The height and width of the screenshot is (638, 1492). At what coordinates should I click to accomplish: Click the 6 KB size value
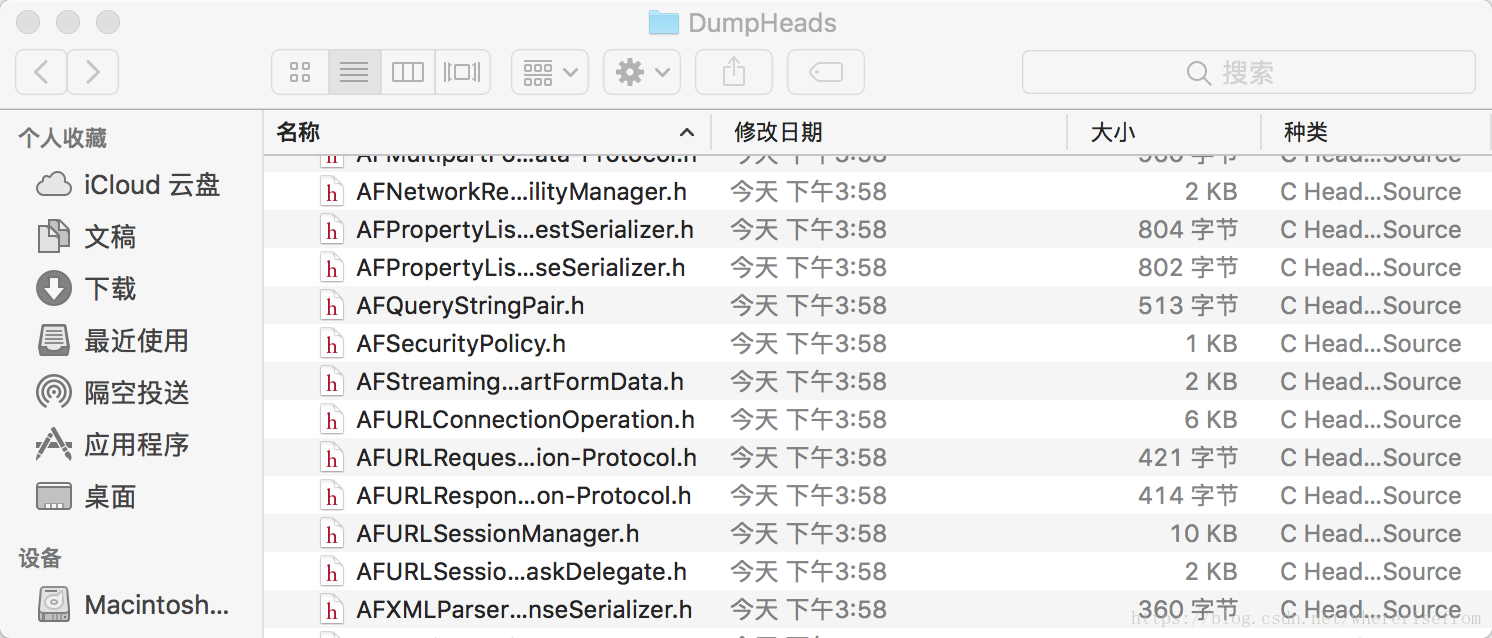coord(1211,420)
